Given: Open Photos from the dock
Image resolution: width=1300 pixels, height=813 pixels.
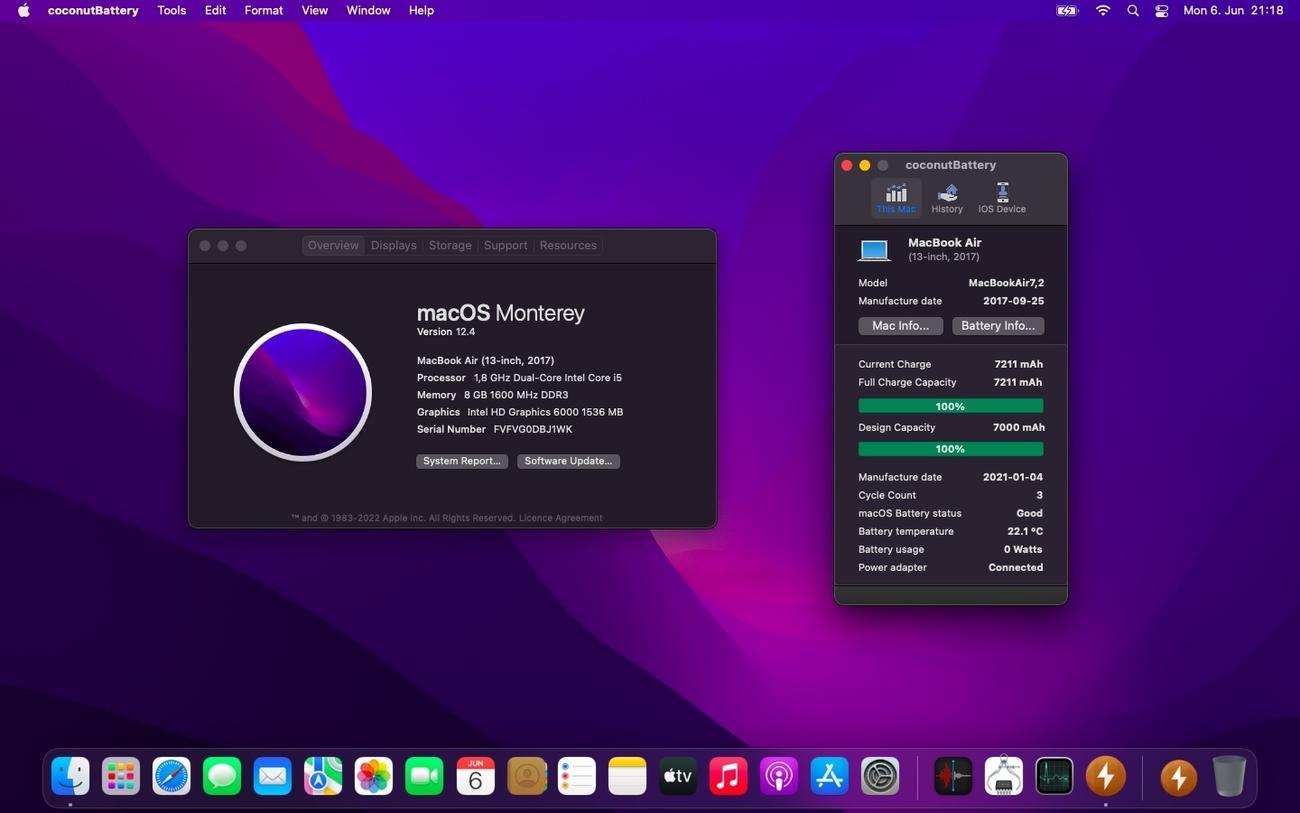Looking at the screenshot, I should click(x=374, y=776).
